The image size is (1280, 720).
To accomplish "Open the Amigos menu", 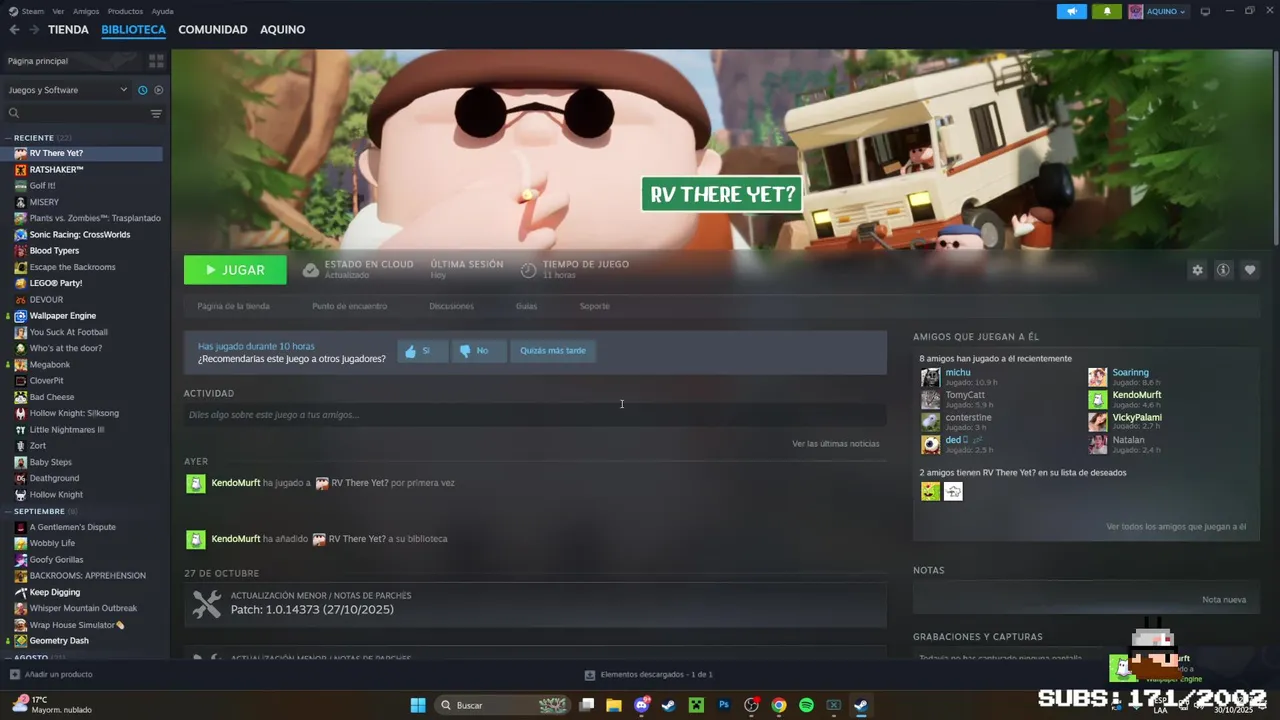I will pos(86,11).
